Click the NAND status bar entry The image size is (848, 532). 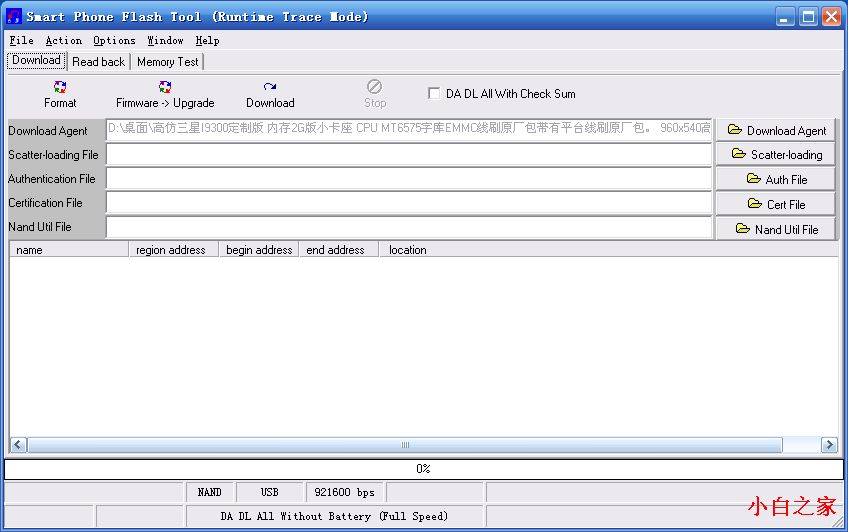coord(210,492)
